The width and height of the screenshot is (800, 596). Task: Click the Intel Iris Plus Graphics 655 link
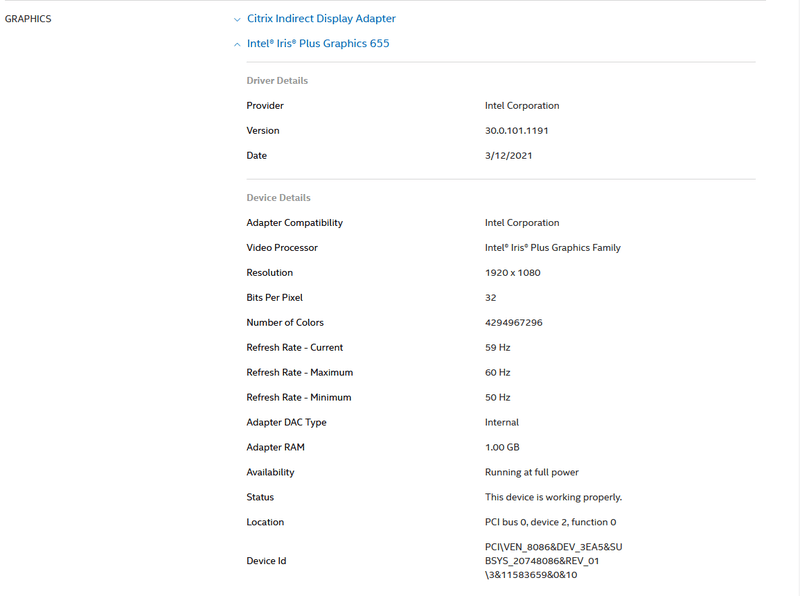pos(318,43)
